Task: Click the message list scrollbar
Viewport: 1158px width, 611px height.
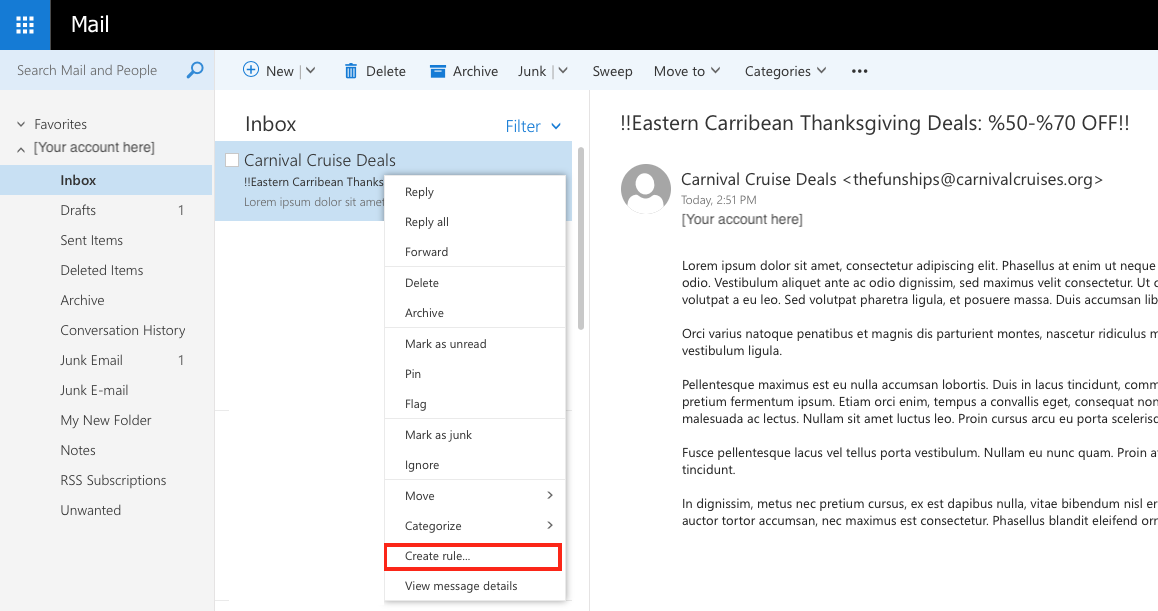Action: [580, 240]
